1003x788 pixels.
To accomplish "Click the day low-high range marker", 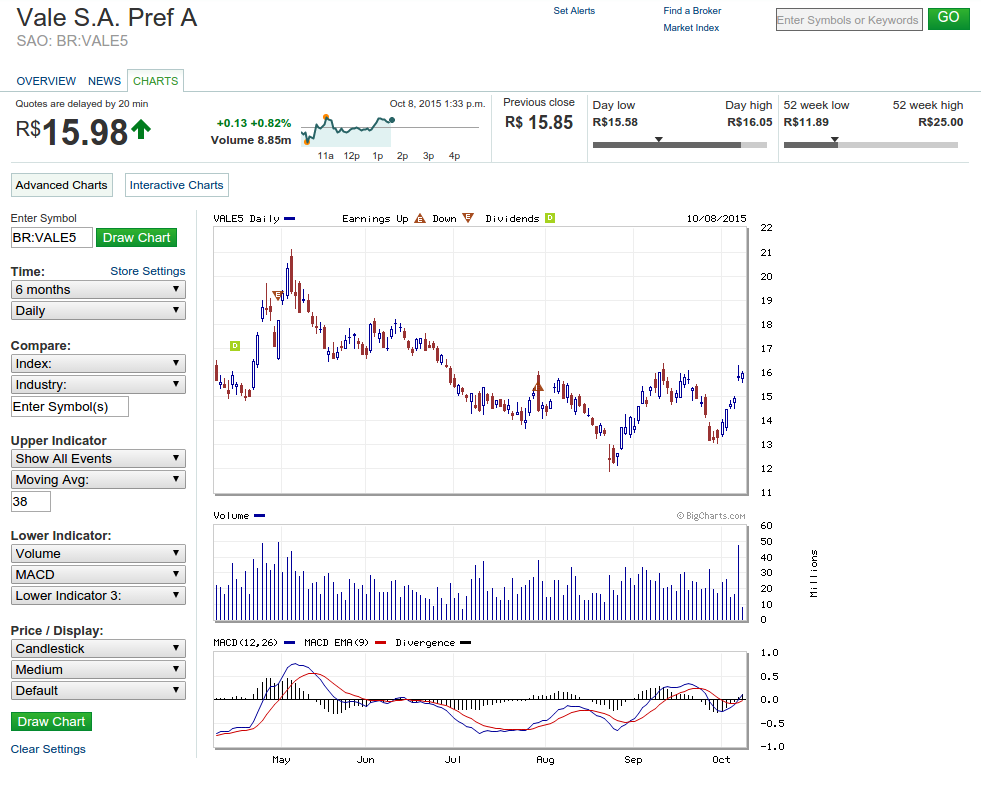I will pos(659,141).
